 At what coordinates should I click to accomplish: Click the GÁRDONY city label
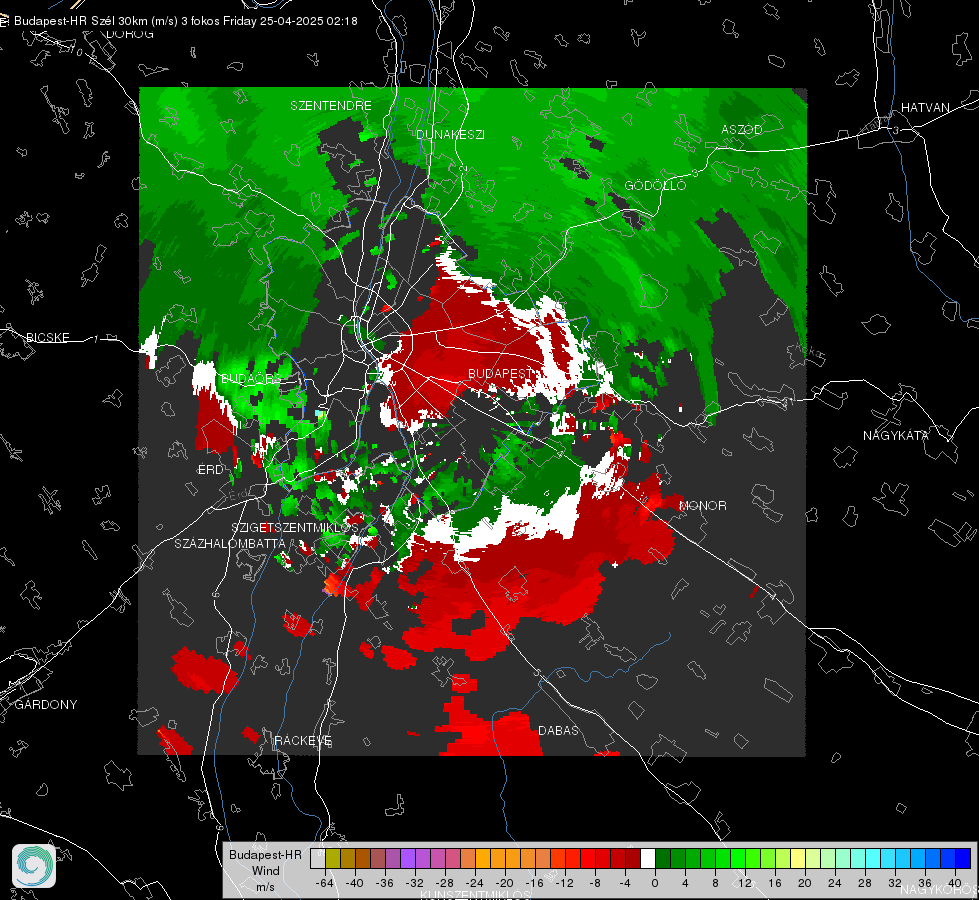coord(46,705)
